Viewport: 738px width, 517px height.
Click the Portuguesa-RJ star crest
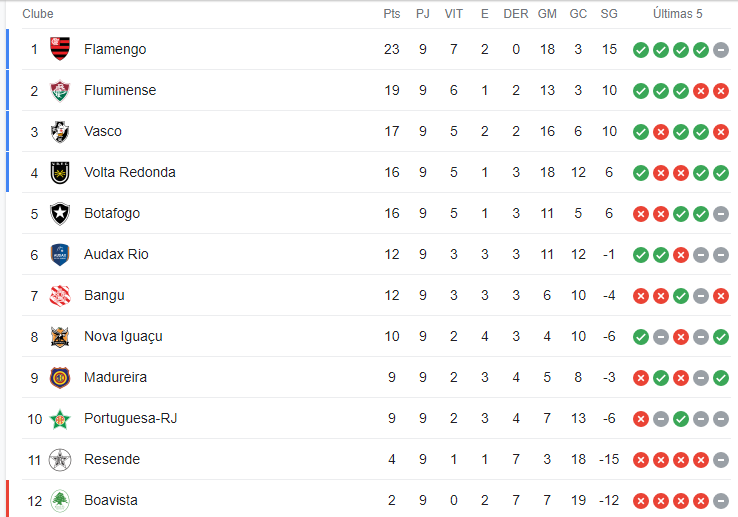(60, 419)
